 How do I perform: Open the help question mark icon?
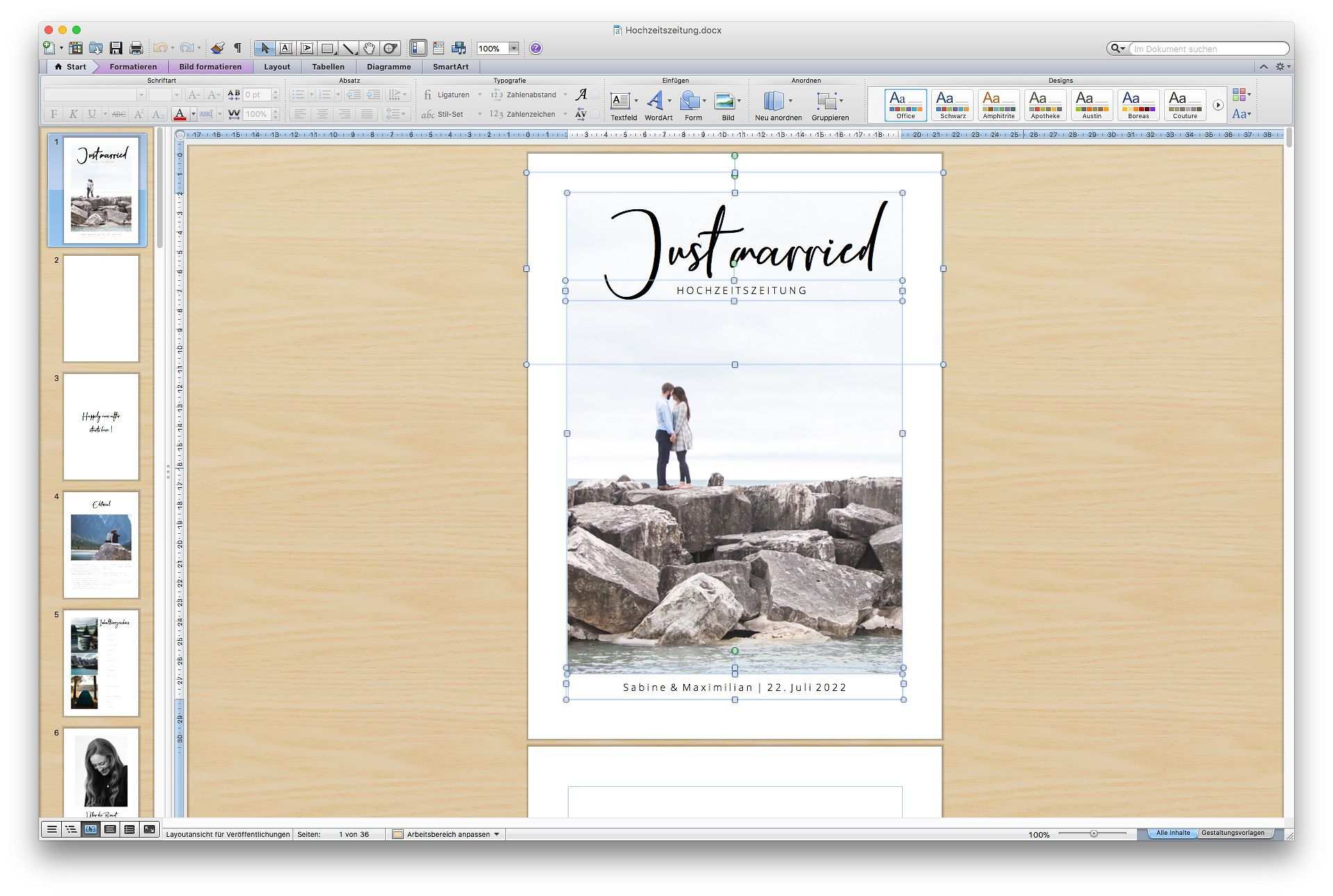[x=535, y=48]
